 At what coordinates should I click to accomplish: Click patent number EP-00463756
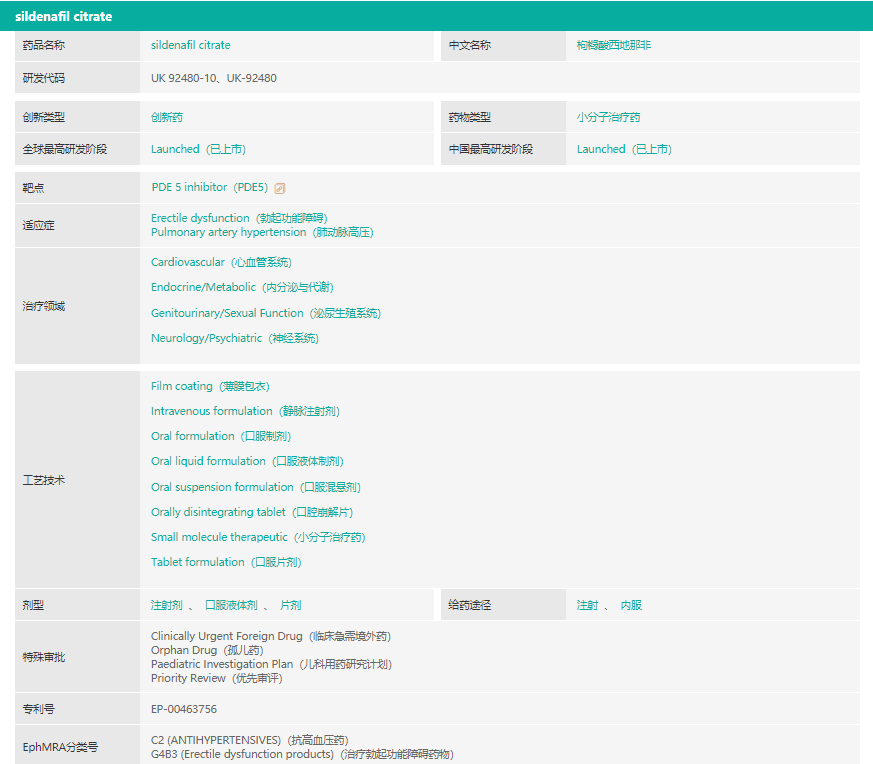(x=184, y=709)
